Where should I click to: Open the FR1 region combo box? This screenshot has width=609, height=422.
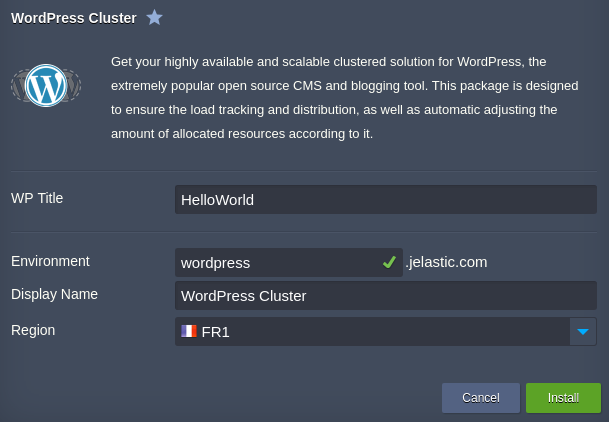click(x=372, y=331)
